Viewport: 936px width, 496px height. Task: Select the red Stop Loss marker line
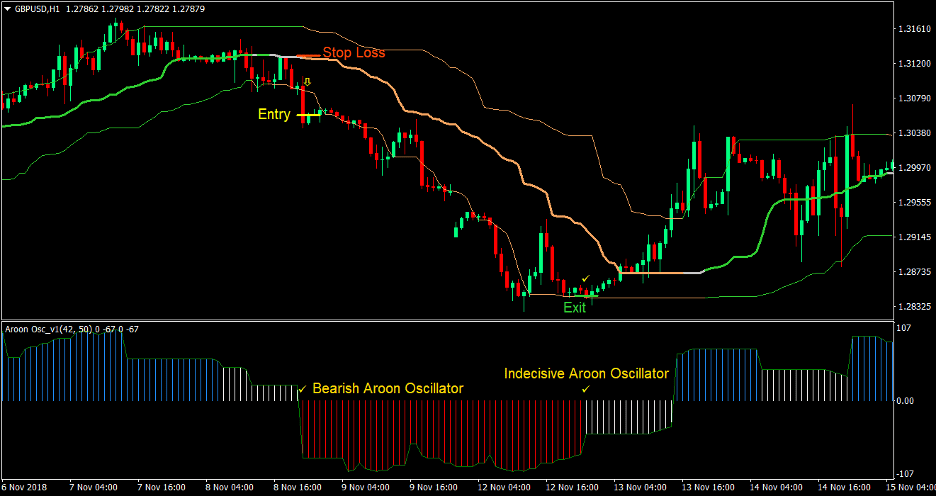[x=305, y=54]
